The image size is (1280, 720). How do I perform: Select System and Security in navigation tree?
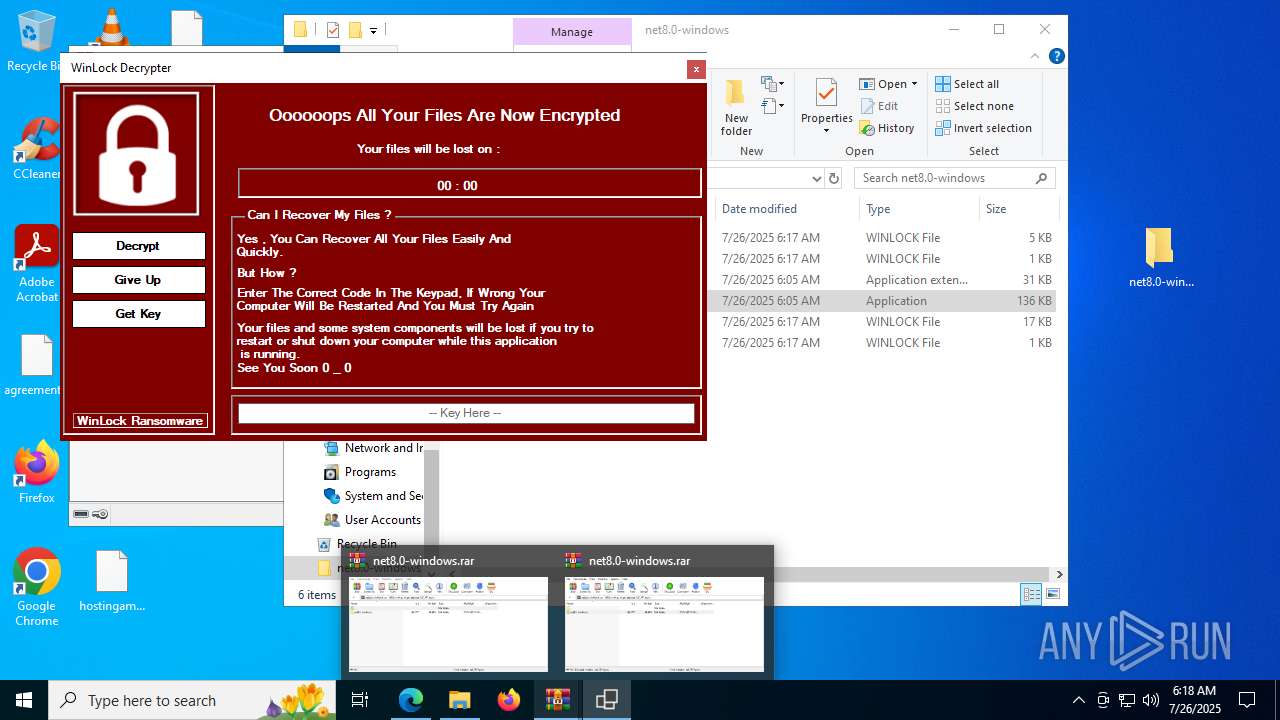tap(373, 496)
